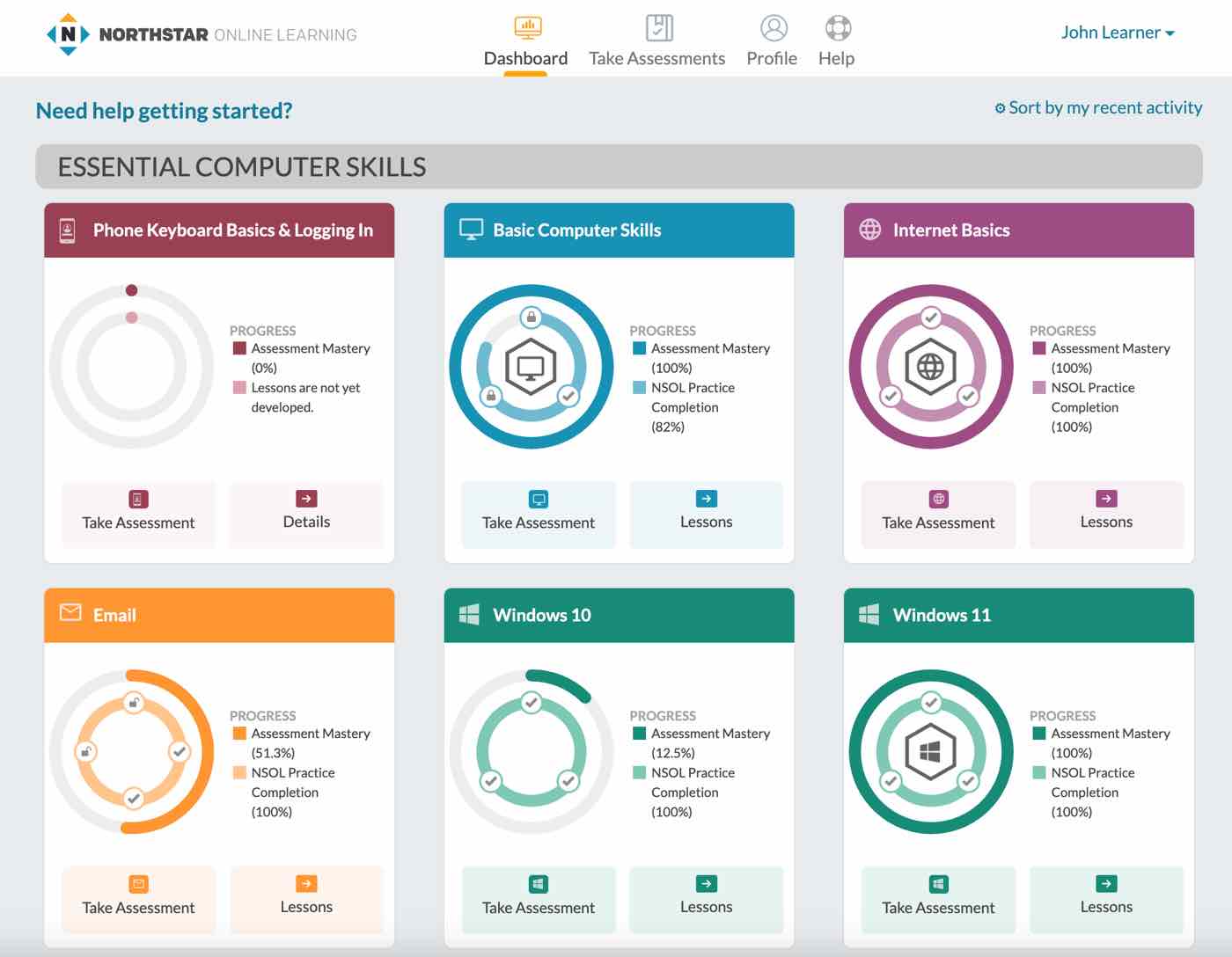Click the Basic Computer Skills (82%) completion text
This screenshot has height=957, width=1232.
pos(668,427)
